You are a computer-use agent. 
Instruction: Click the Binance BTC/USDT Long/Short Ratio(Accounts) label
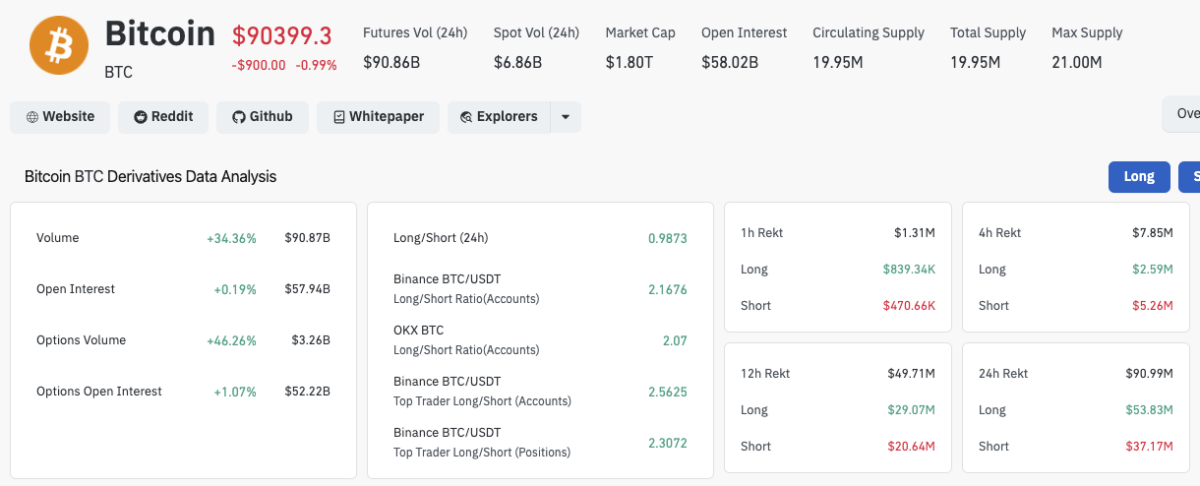466,289
